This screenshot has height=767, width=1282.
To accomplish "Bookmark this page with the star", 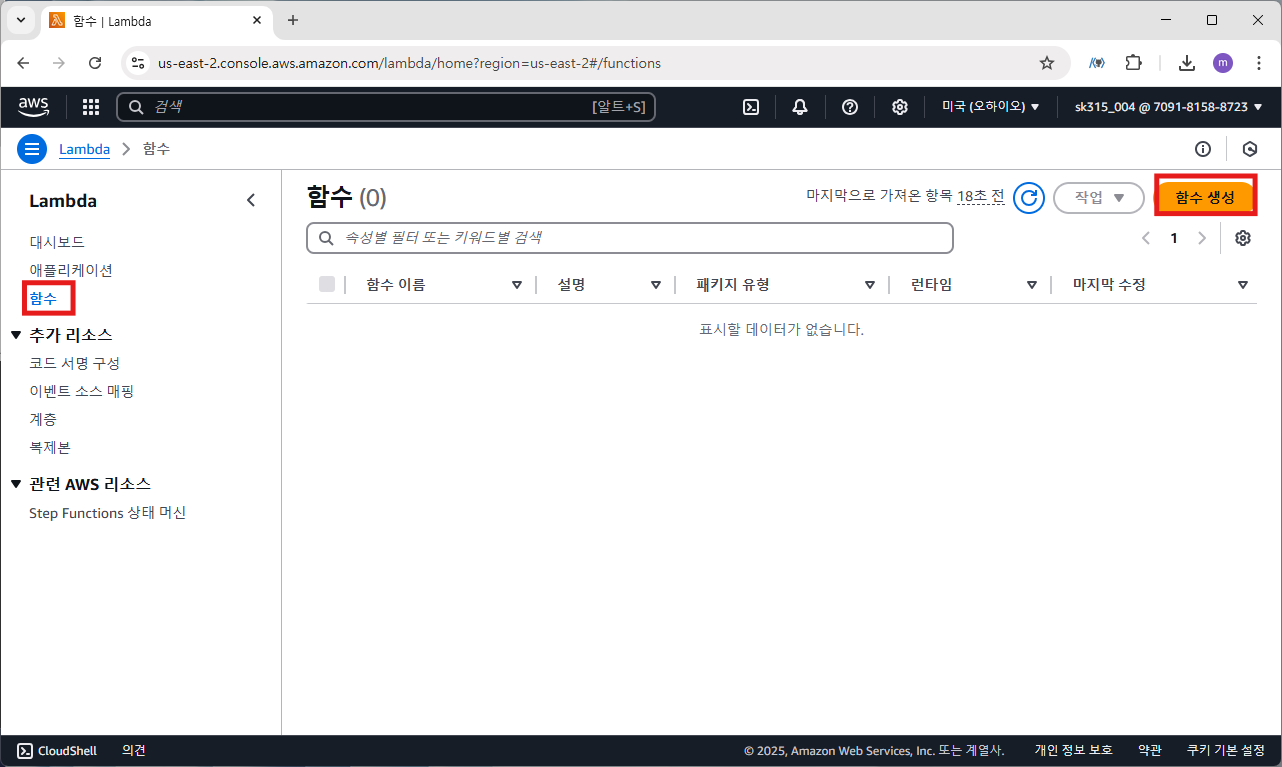I will 1047,63.
